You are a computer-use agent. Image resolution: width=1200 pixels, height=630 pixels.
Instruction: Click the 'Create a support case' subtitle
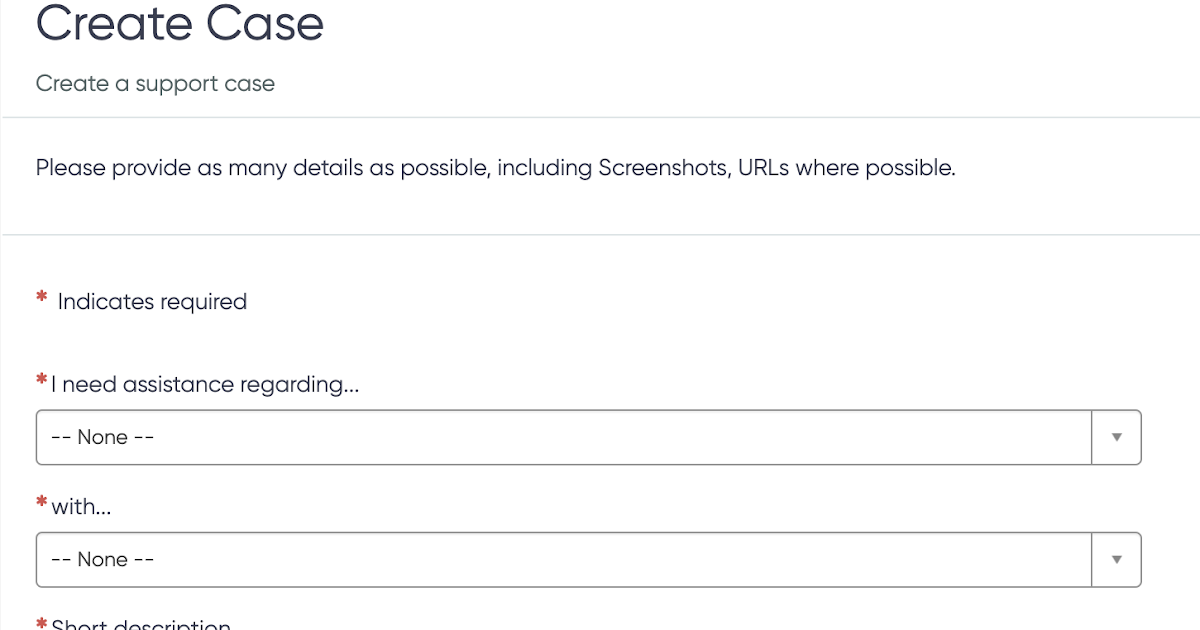(155, 84)
